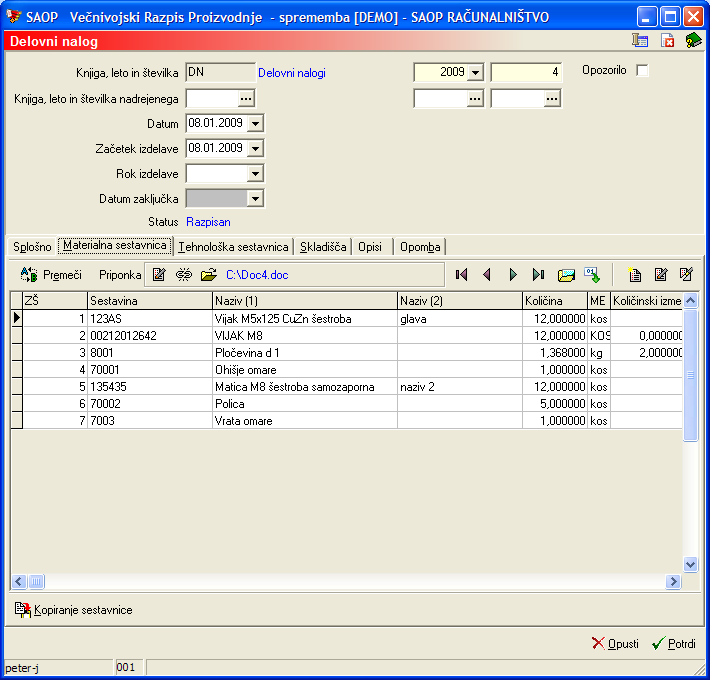This screenshot has height=680, width=710.
Task: Click the next record green arrow
Action: [513, 274]
